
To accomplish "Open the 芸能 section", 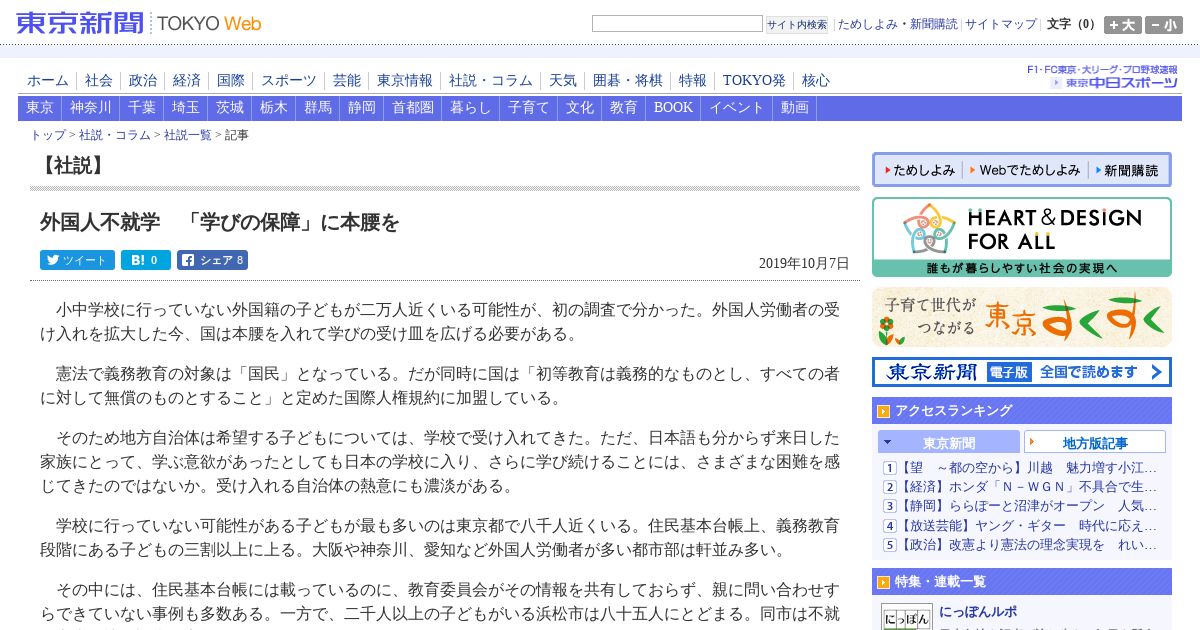I will click(347, 80).
